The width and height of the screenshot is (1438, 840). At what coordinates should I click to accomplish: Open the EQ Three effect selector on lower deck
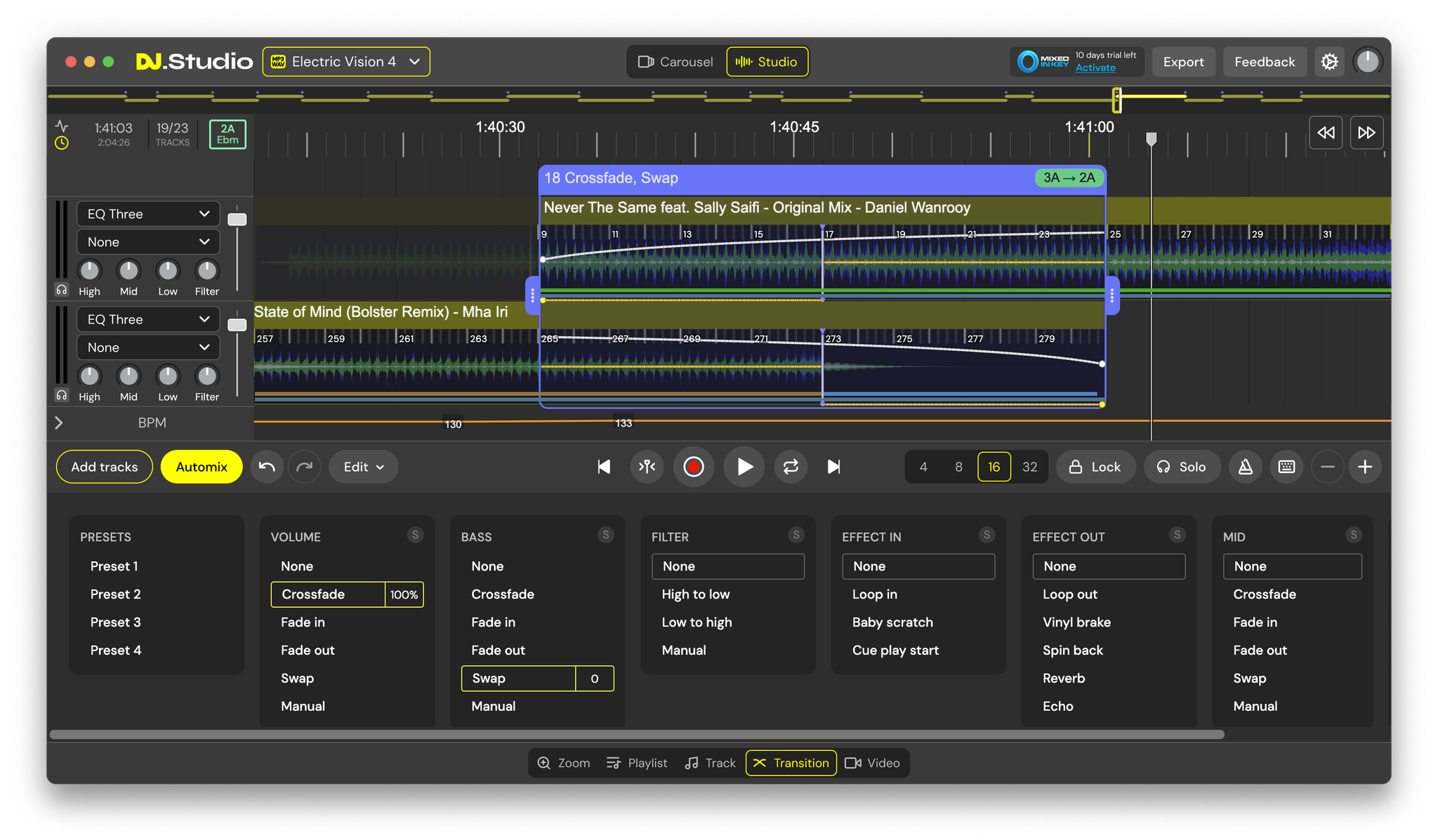coord(147,319)
